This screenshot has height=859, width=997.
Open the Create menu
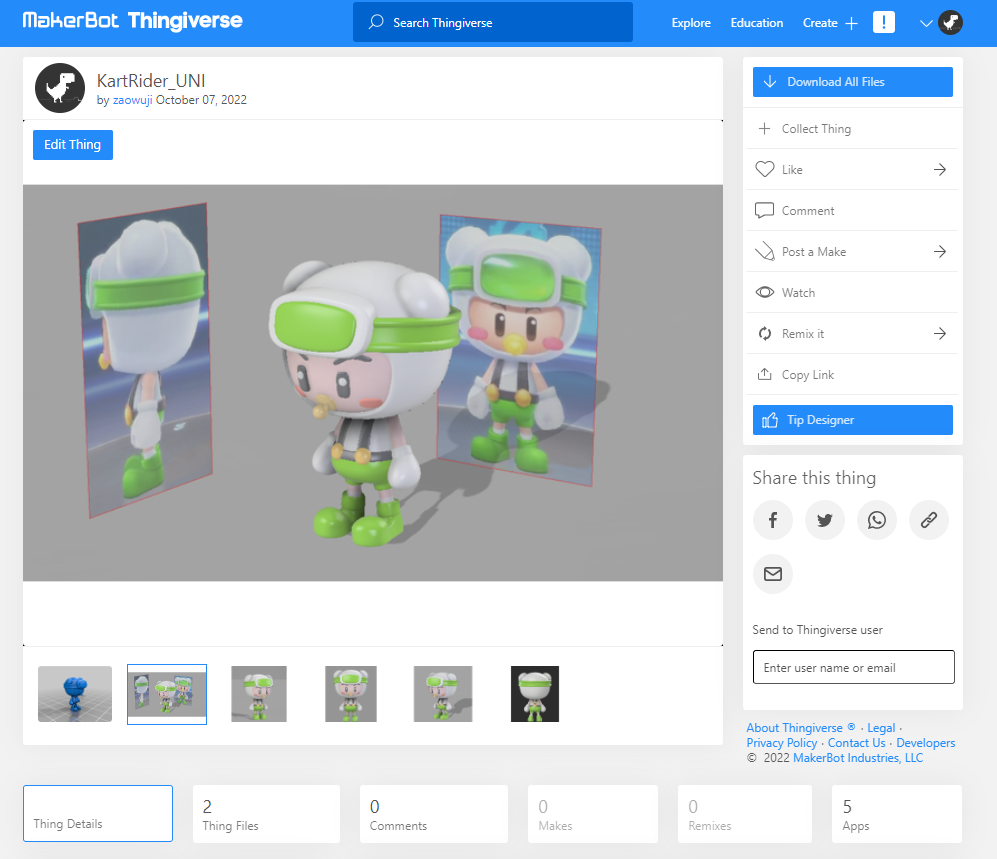(x=830, y=23)
